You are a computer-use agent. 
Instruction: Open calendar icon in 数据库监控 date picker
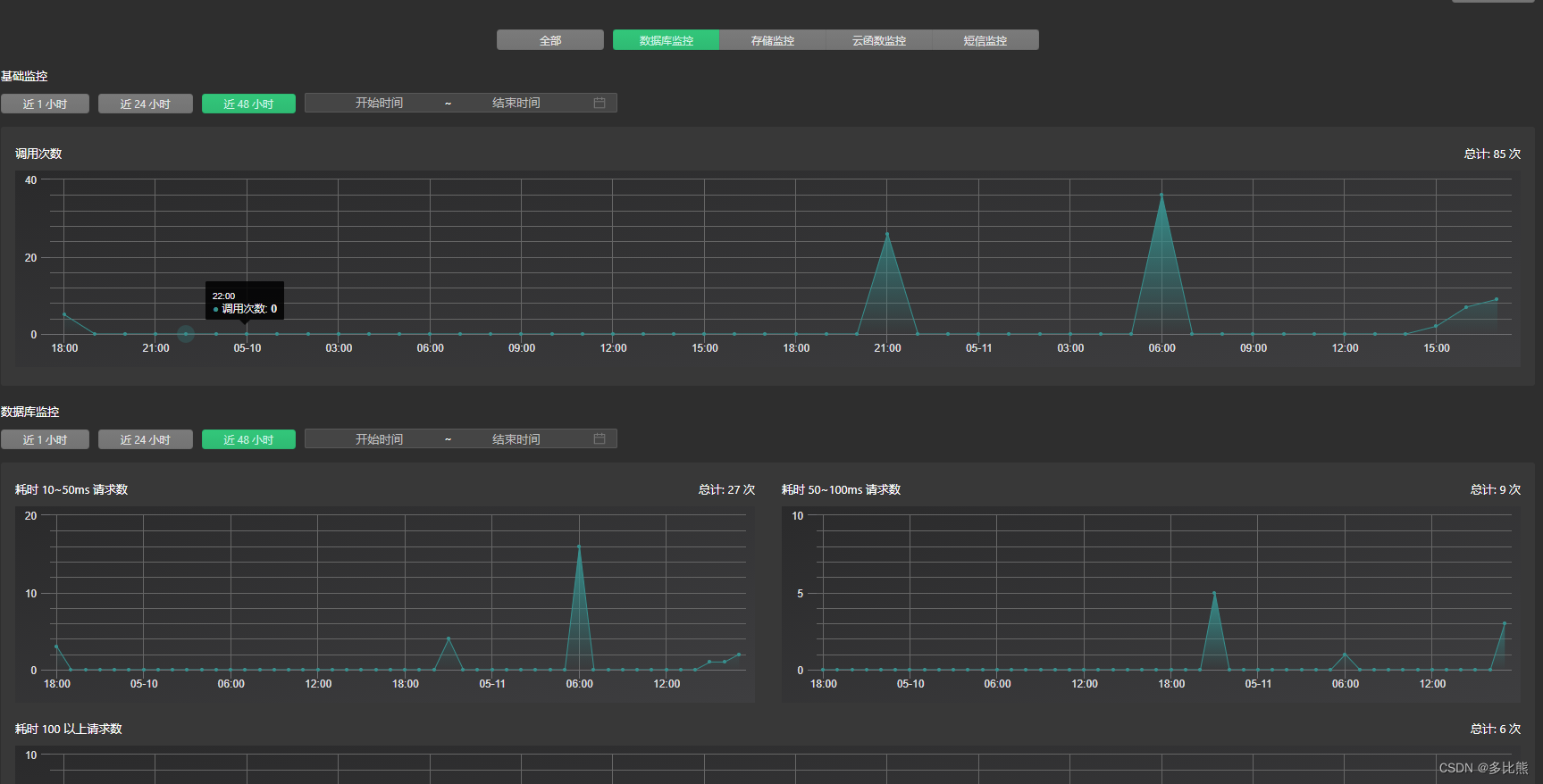click(600, 438)
